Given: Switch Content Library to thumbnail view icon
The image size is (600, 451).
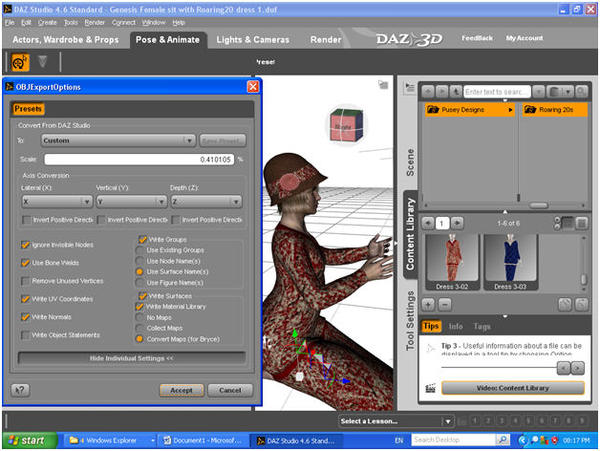Looking at the screenshot, I should tap(568, 223).
